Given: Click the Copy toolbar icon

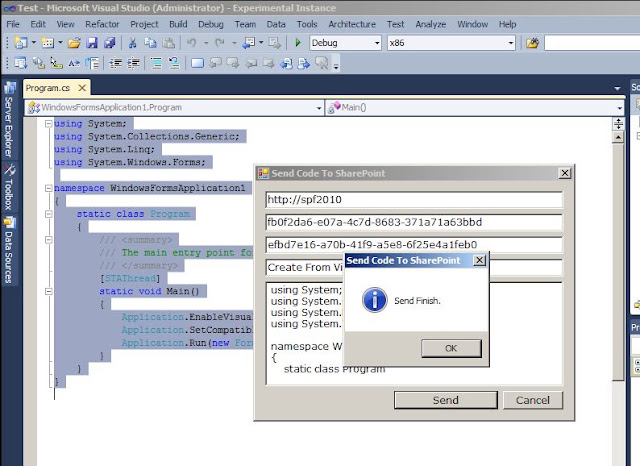Looking at the screenshot, I should [x=151, y=42].
